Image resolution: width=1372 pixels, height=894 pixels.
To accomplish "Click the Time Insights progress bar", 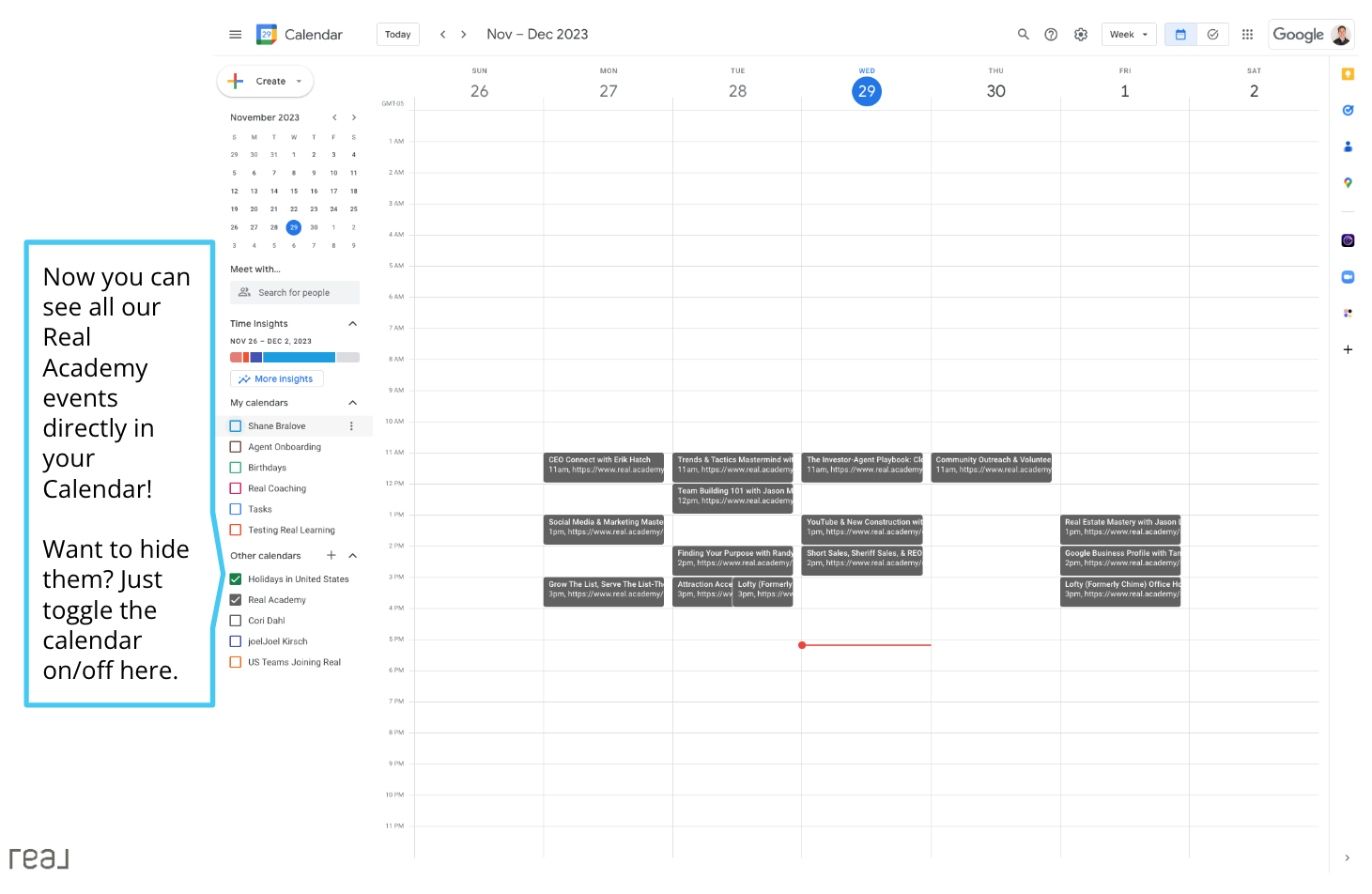I will [294, 357].
